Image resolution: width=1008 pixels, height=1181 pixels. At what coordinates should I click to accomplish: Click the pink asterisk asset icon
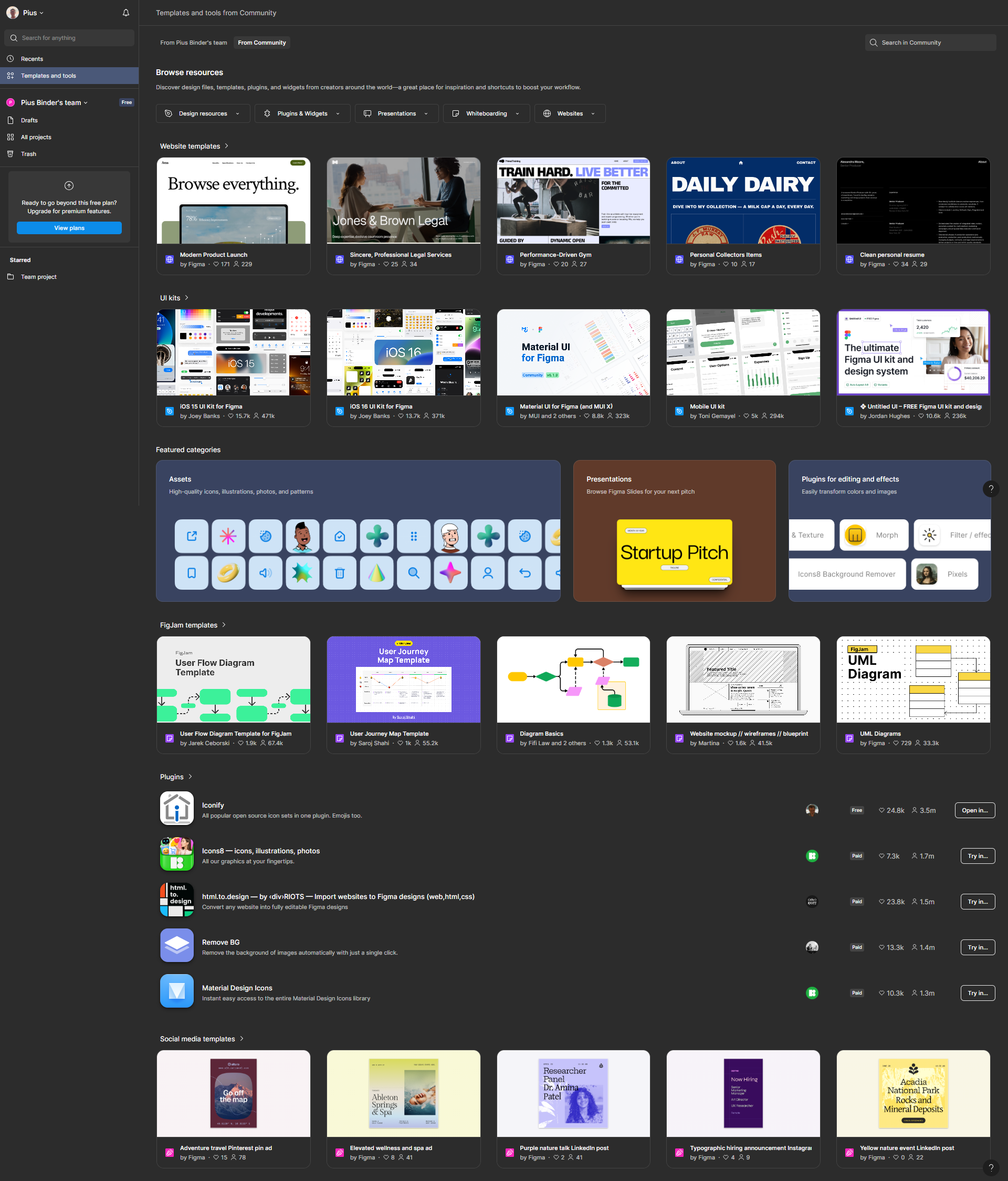(228, 536)
